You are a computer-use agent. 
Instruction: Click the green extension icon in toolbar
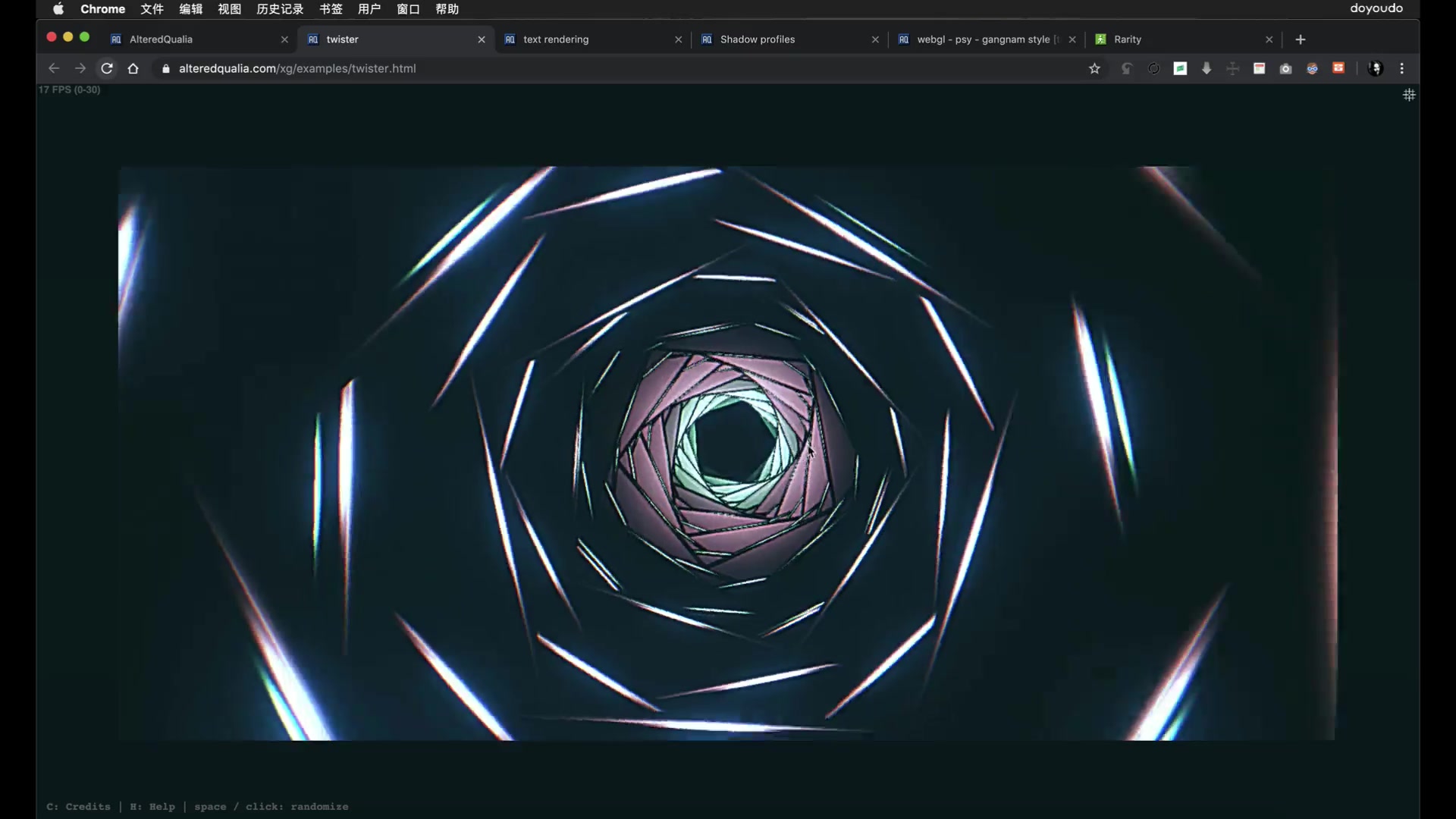(1180, 69)
